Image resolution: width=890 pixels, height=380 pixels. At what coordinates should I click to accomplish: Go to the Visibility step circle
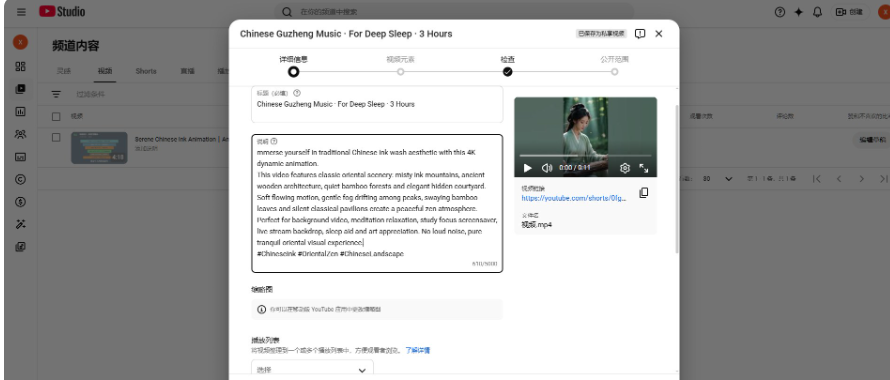pos(614,72)
